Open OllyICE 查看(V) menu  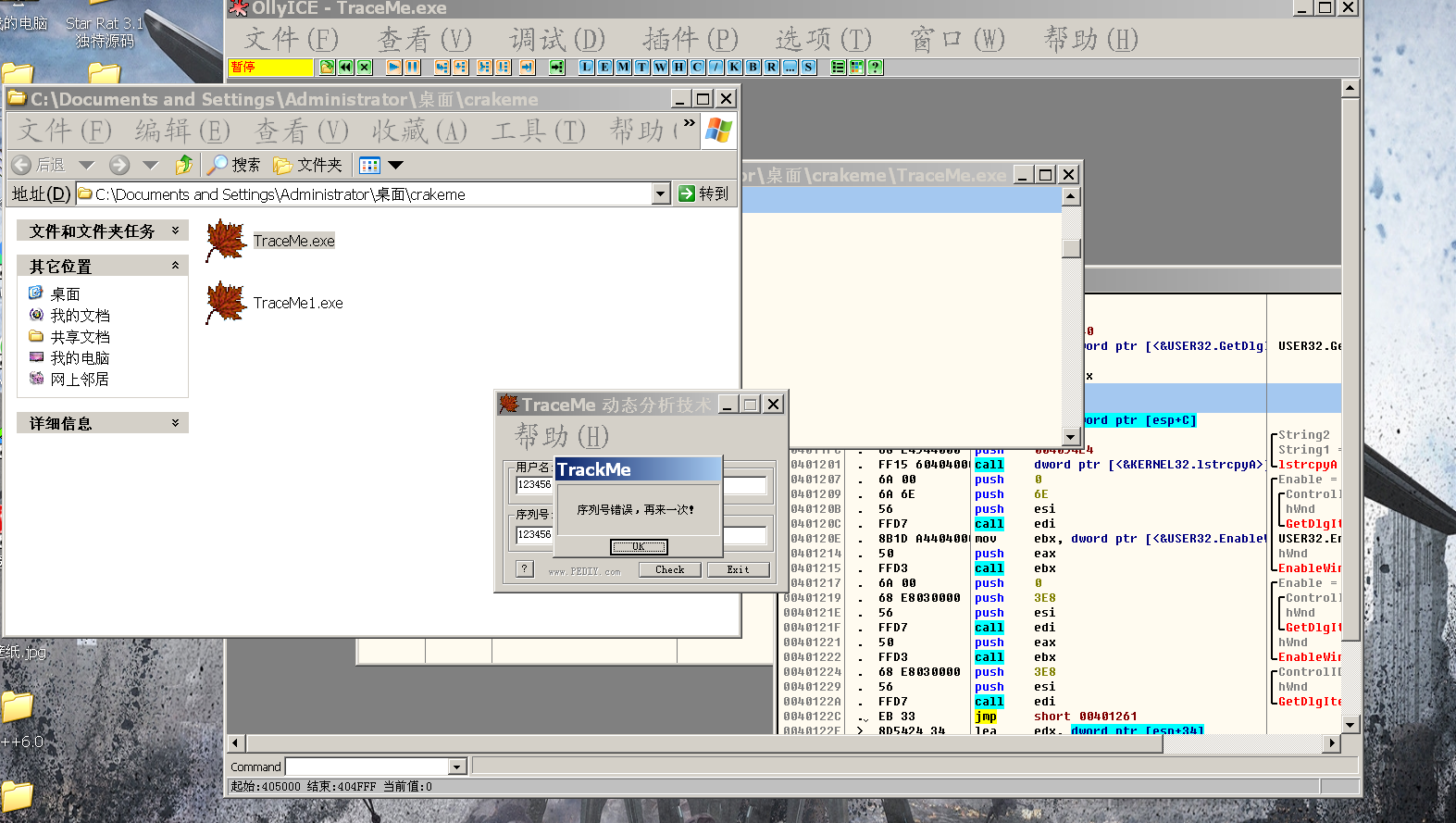[425, 39]
